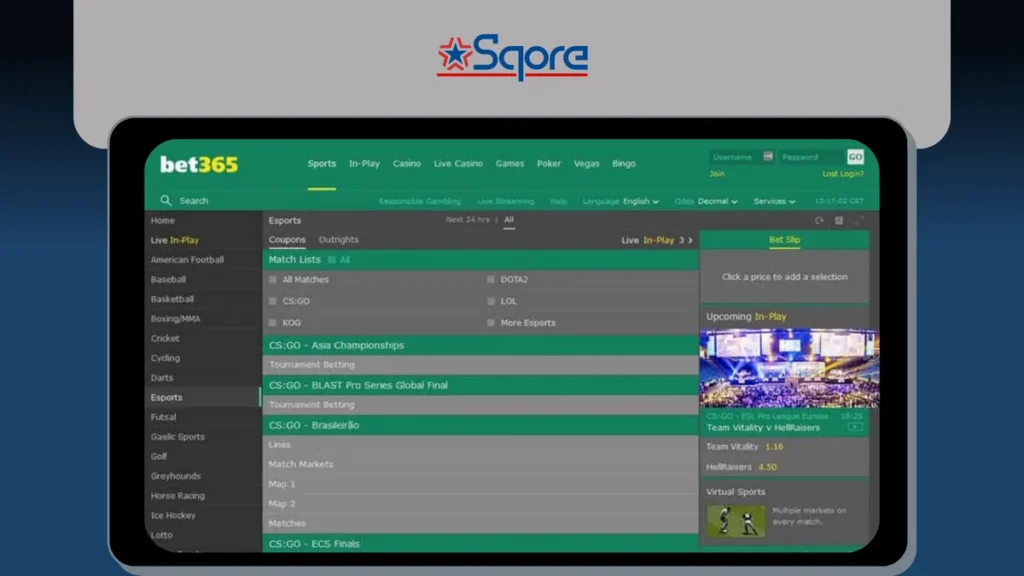Open the Bingo menu item
Screen dimensions: 1024x576
[624, 164]
